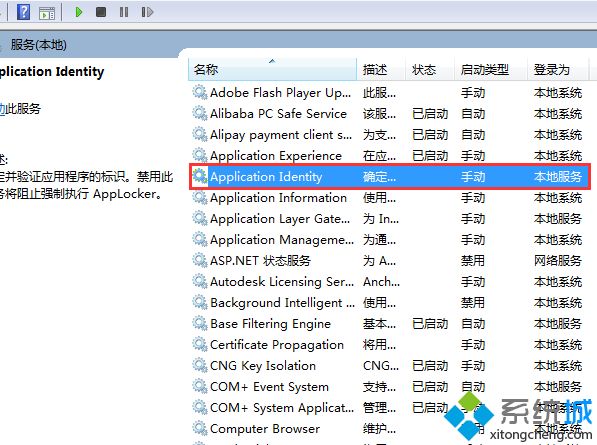Select Application Experience service name

[276, 155]
